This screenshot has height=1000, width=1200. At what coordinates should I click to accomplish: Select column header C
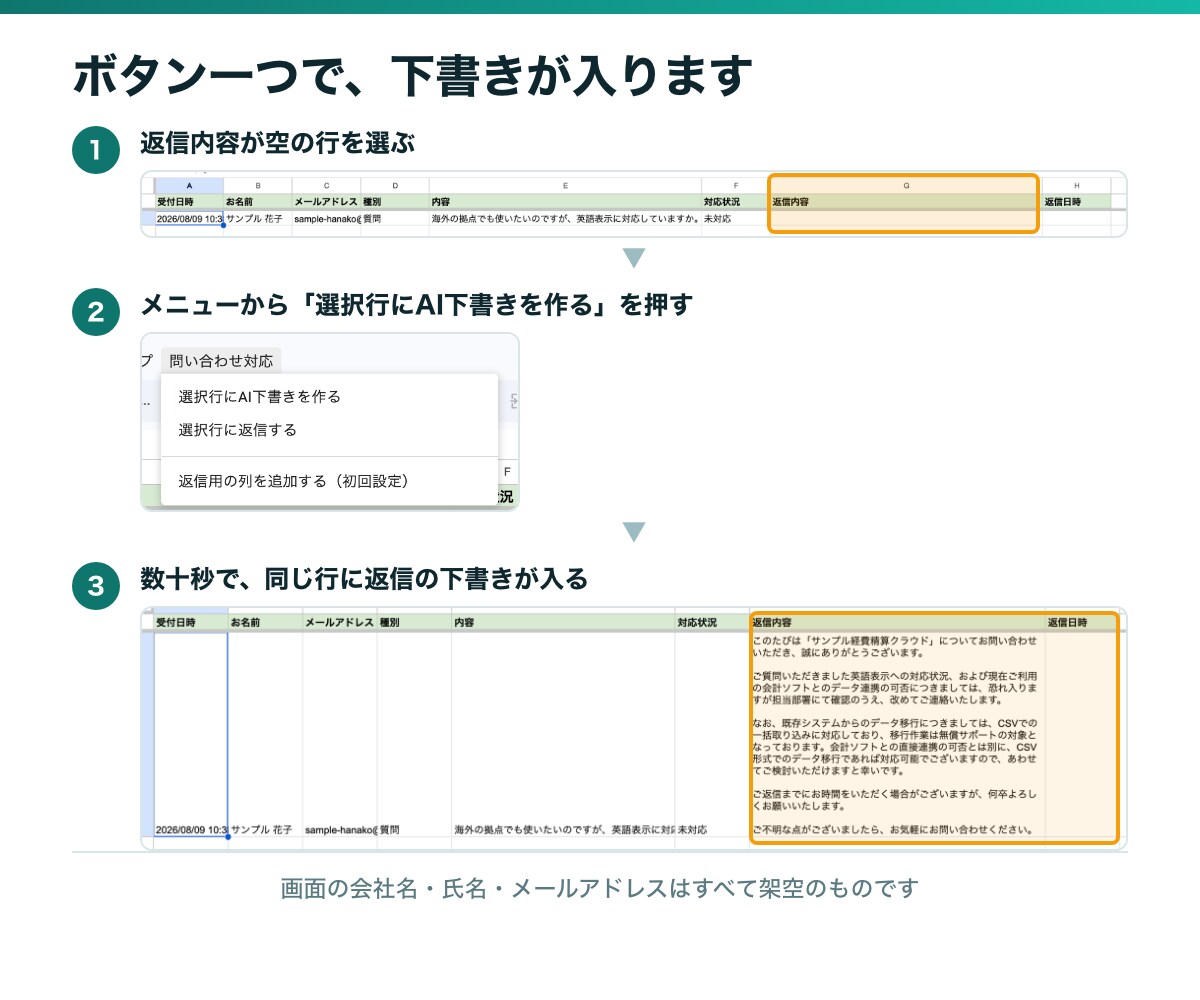click(x=326, y=186)
